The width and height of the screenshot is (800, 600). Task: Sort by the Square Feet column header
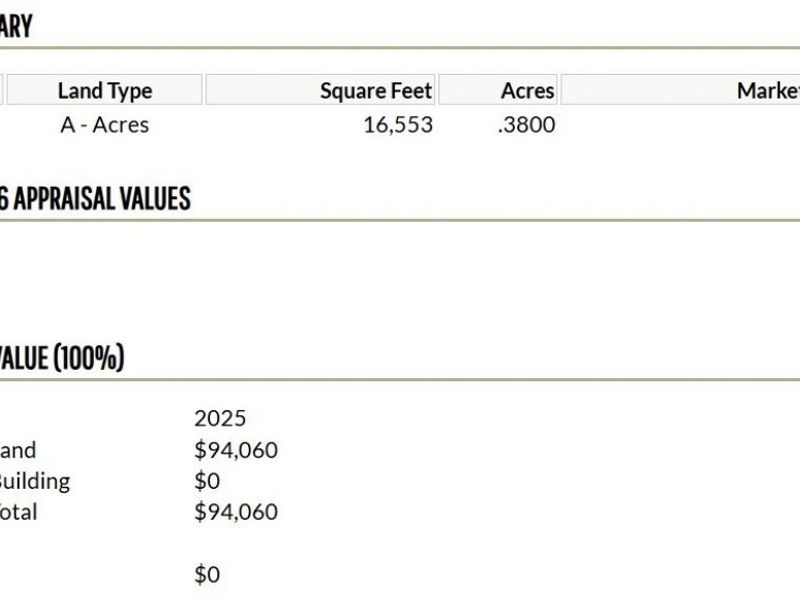(x=375, y=91)
